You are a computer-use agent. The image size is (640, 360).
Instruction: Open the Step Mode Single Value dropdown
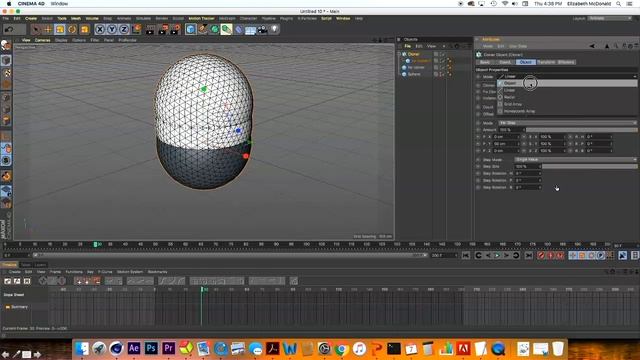point(576,160)
